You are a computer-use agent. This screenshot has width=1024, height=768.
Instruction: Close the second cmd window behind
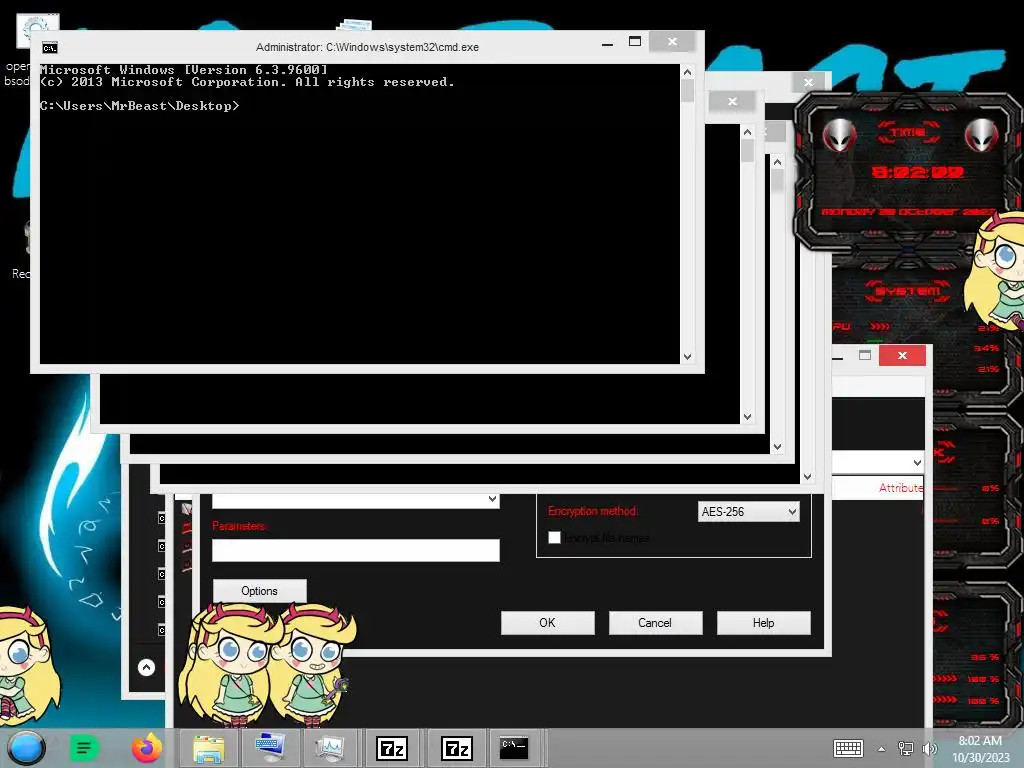pos(732,101)
